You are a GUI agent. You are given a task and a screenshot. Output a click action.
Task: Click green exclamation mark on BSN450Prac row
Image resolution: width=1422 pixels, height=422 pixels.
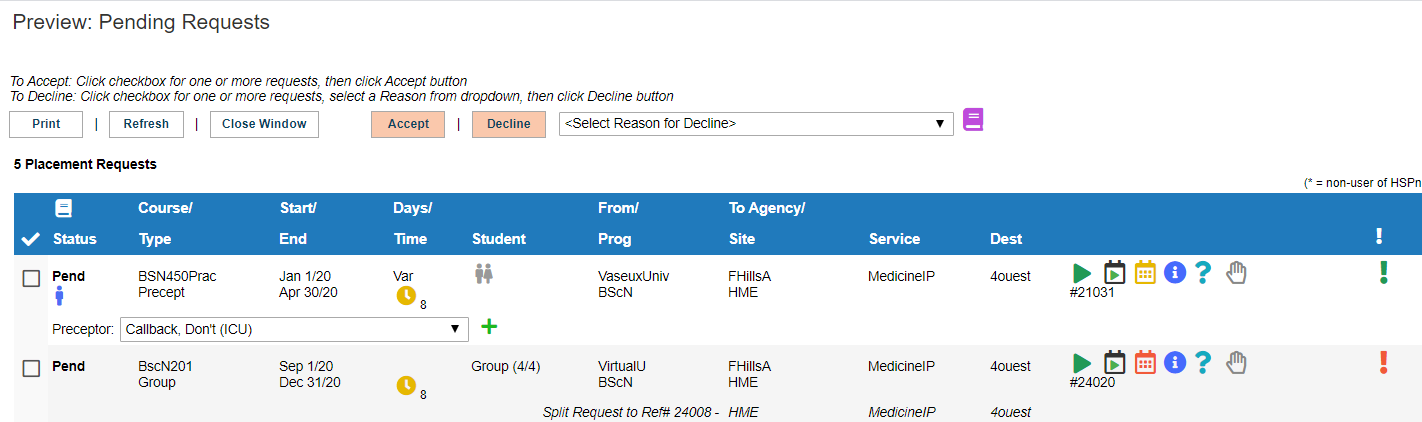(x=1384, y=272)
